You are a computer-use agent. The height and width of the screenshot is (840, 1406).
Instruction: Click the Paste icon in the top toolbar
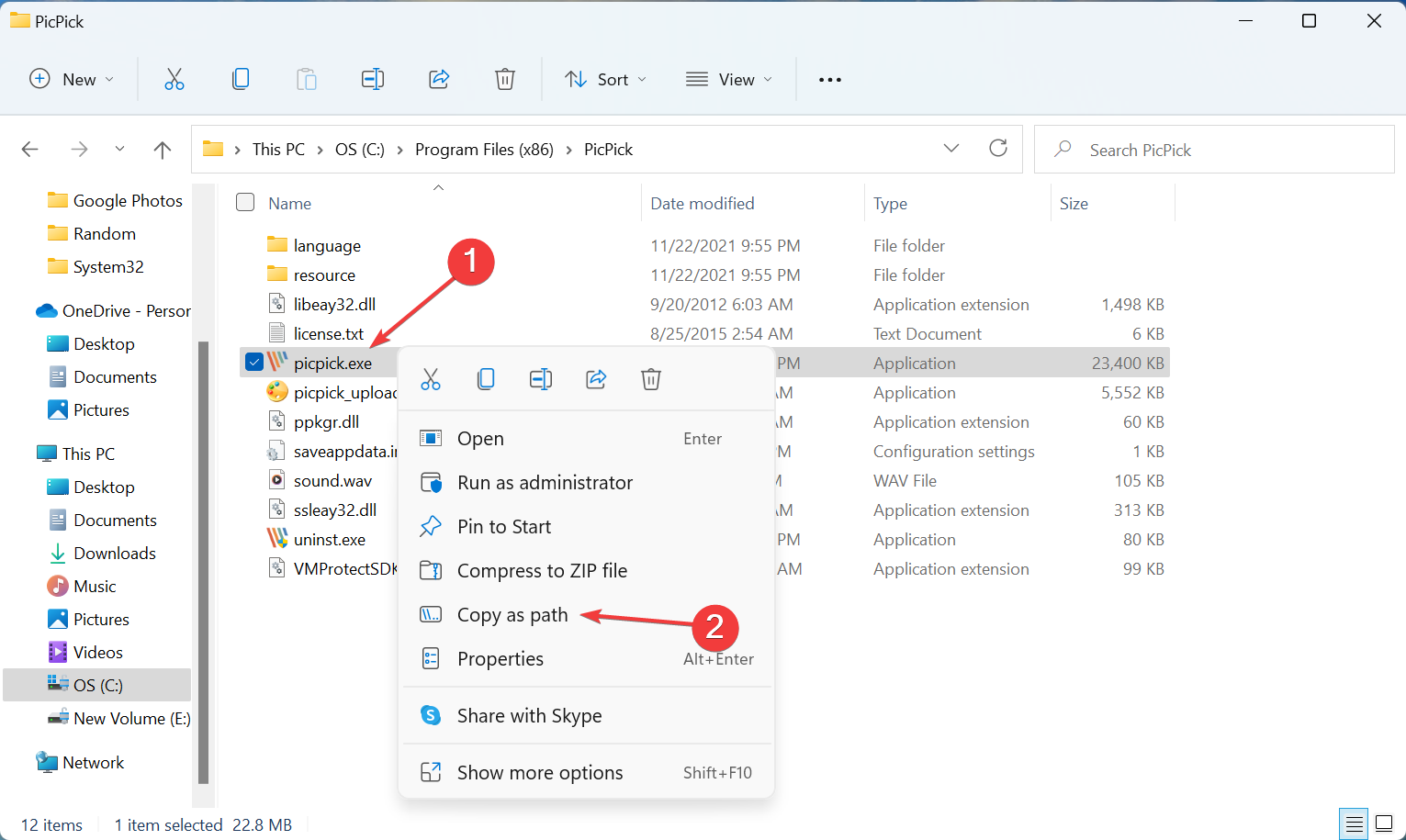point(307,80)
